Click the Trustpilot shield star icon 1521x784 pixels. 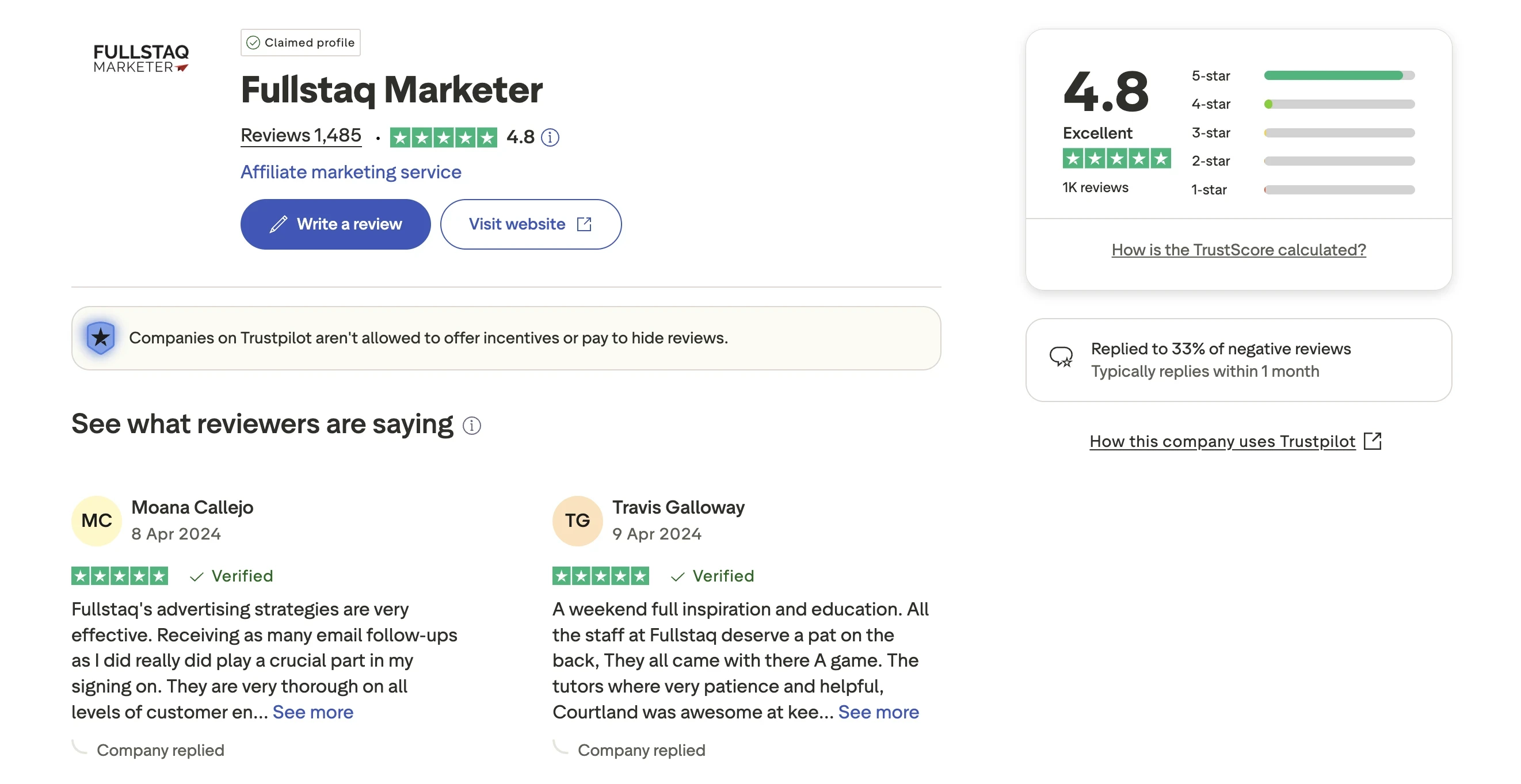[100, 338]
